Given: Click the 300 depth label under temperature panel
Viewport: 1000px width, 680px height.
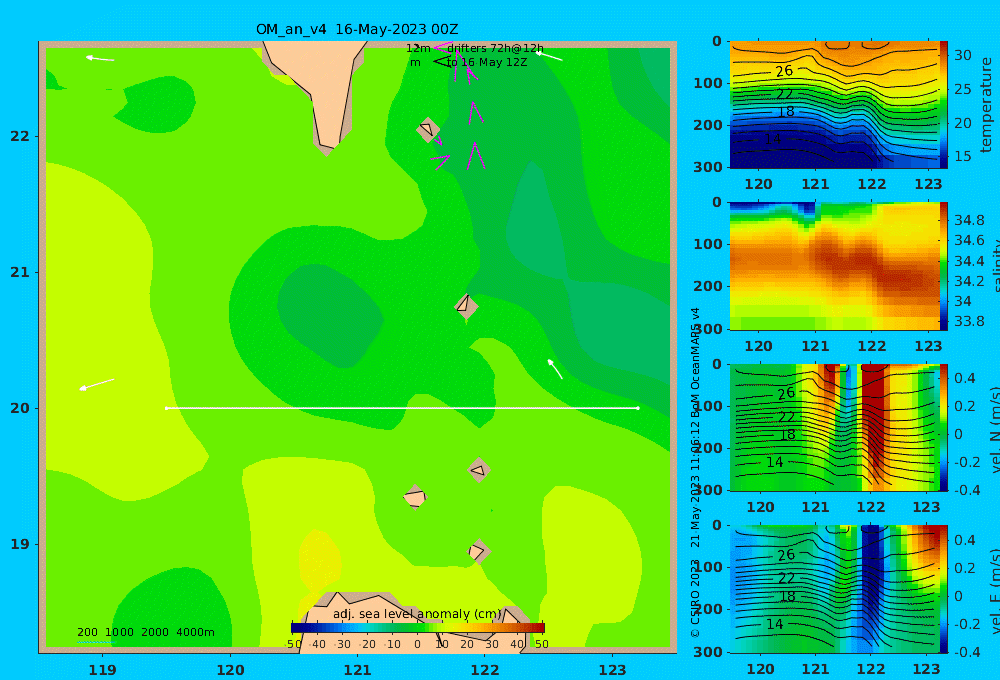Looking at the screenshot, I should click(x=708, y=167).
